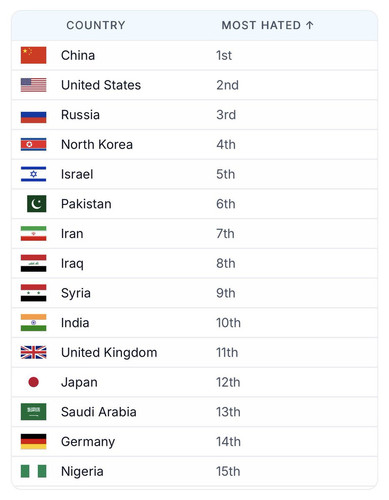Select the Israel flag icon
389x500 pixels.
pos(33,174)
